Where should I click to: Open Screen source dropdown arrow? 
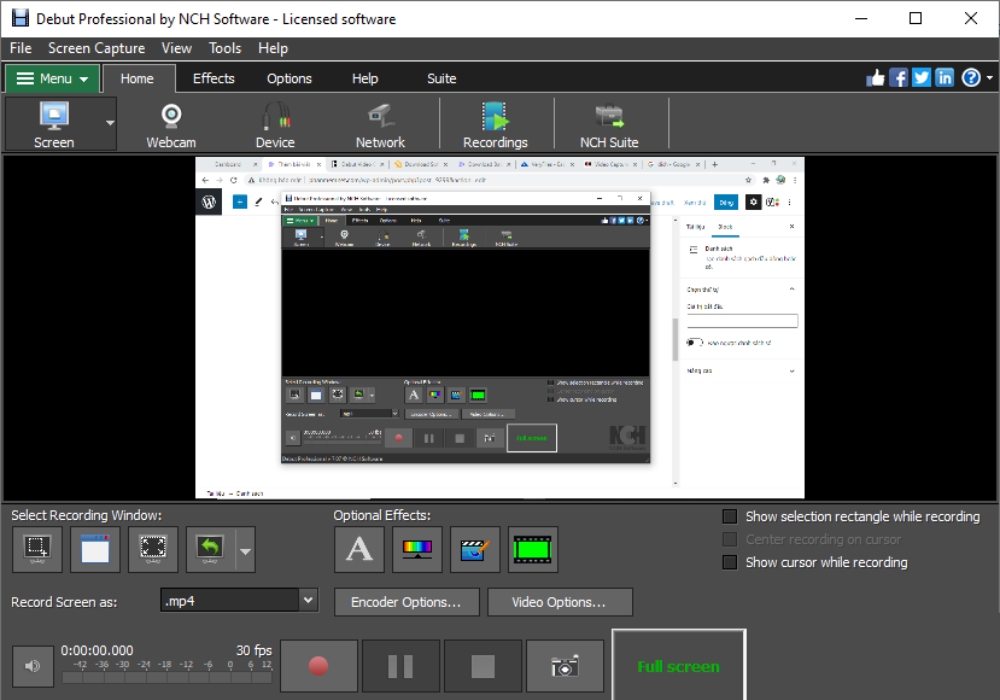click(110, 124)
